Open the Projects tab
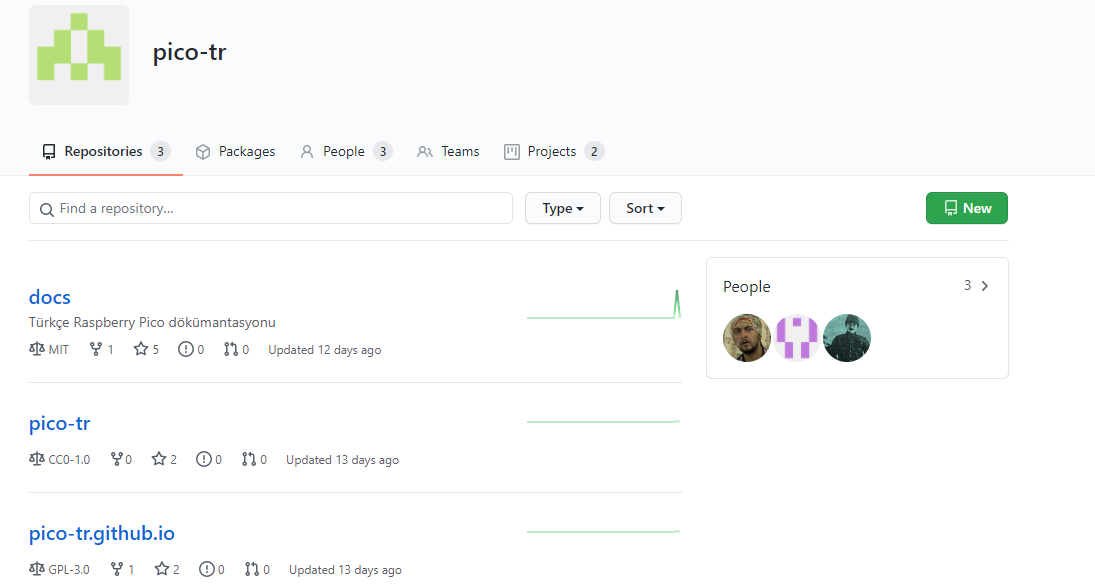This screenshot has height=584, width=1095. (554, 152)
